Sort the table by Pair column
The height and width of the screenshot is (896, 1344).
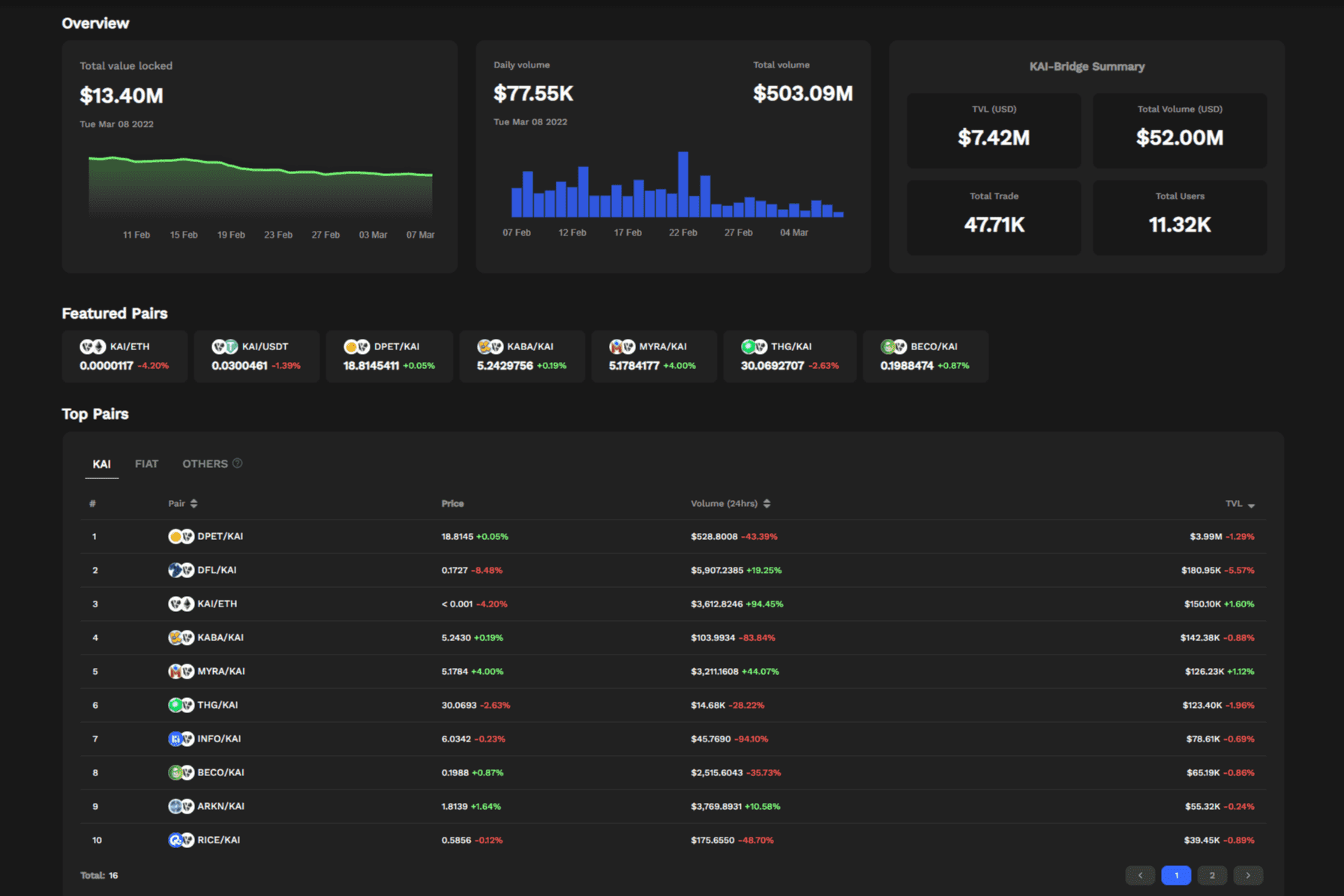tap(193, 503)
